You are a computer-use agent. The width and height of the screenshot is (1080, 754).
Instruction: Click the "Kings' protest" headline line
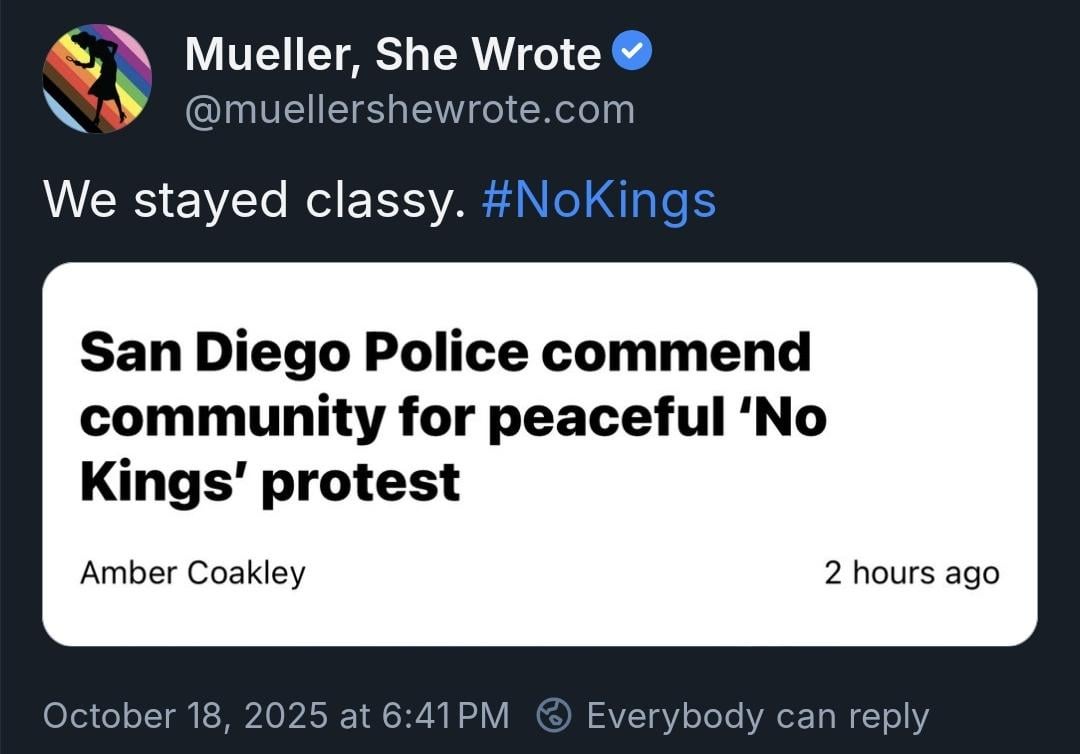(x=270, y=481)
